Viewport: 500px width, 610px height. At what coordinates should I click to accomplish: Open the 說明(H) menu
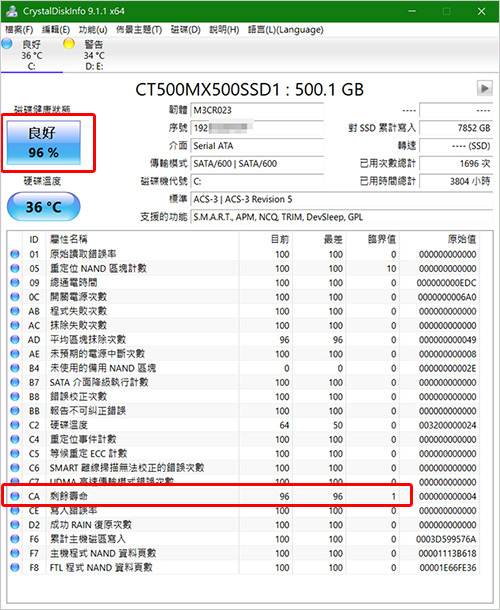tap(224, 30)
